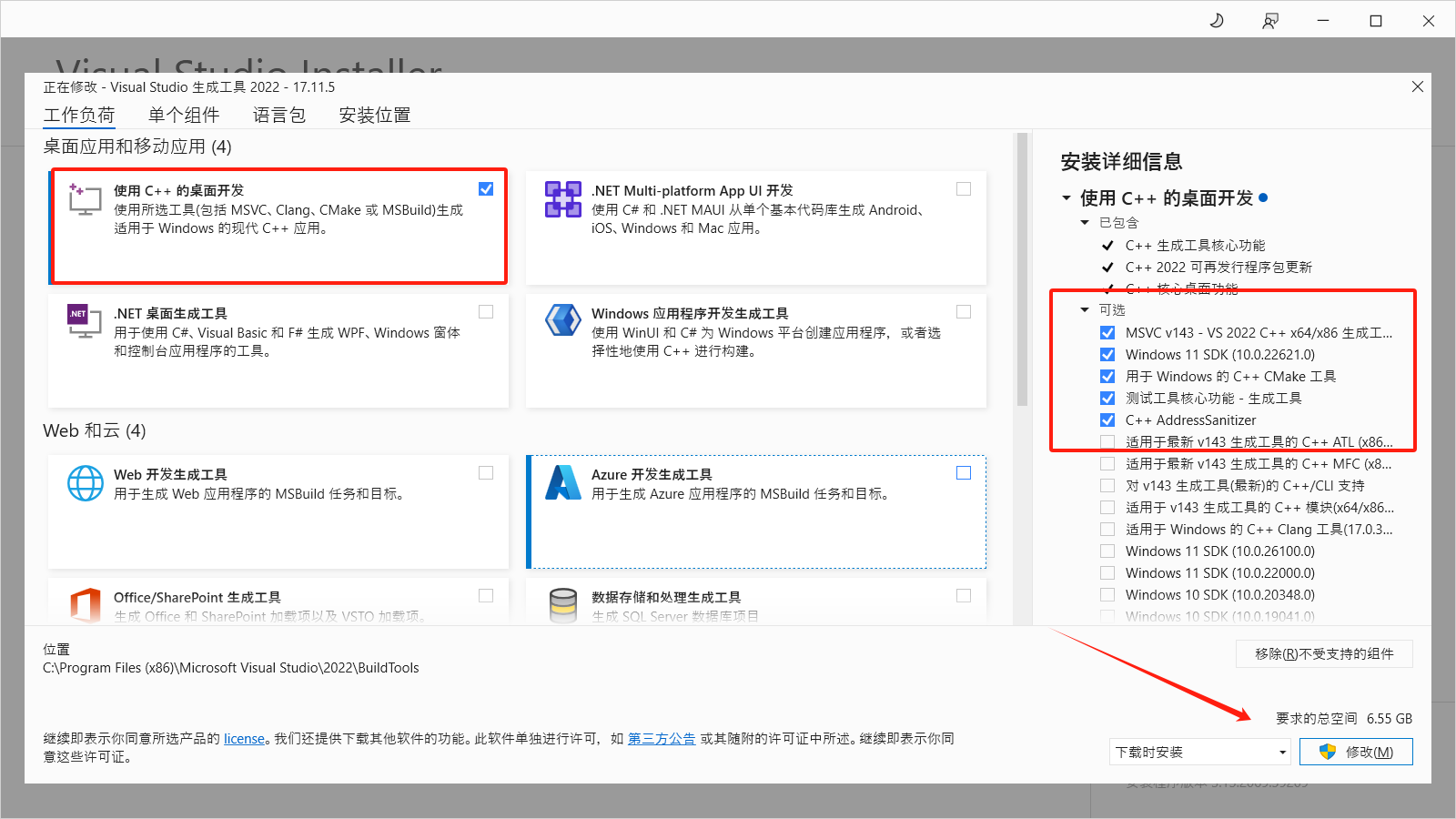Screen dimensions: 1456x819
Task: Check the Web 开发生成工具 workload
Action: [x=486, y=473]
